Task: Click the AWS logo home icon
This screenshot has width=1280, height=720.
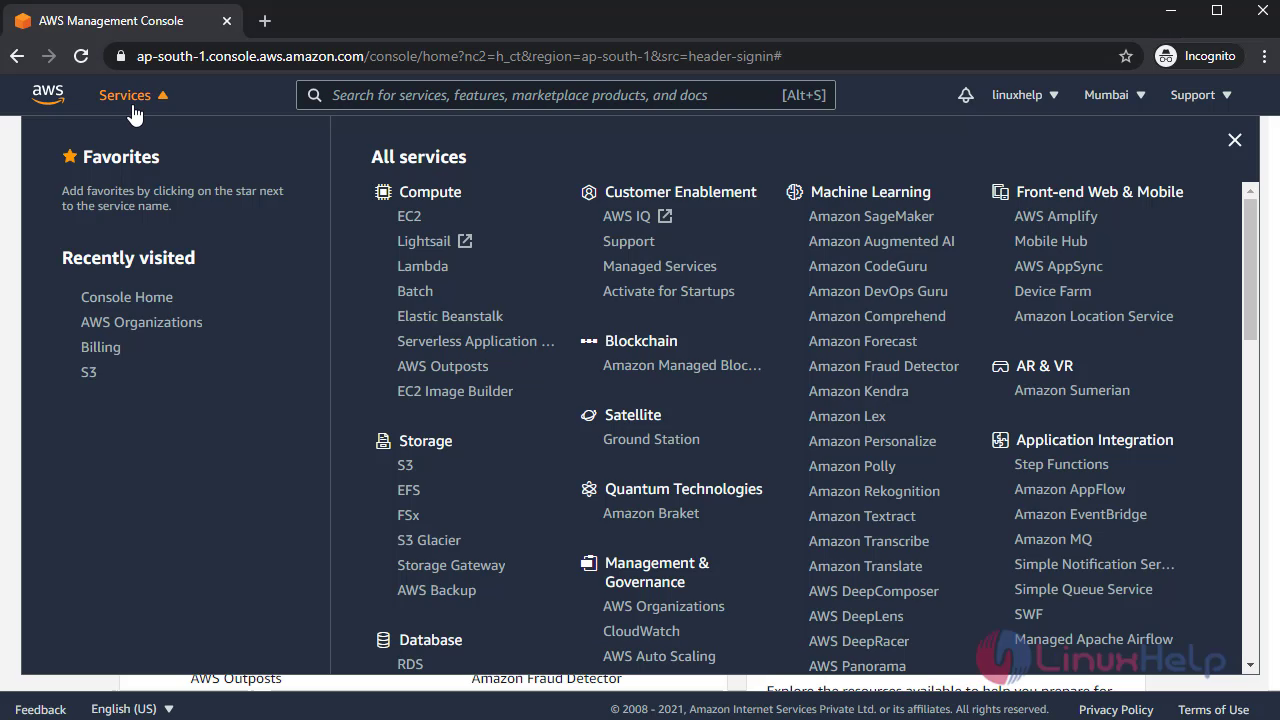Action: 48,95
